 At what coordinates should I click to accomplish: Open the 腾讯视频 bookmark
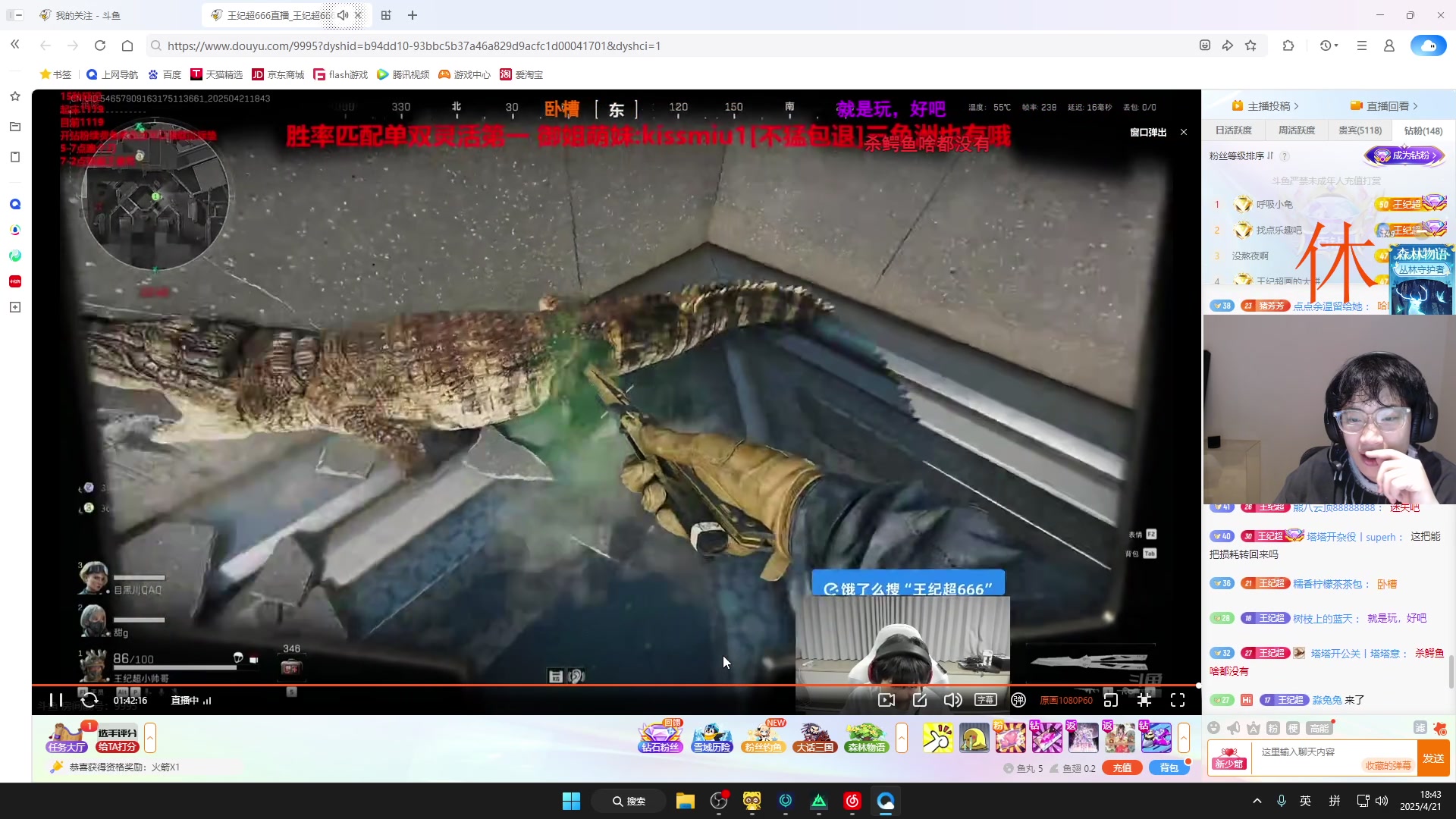coord(403,74)
